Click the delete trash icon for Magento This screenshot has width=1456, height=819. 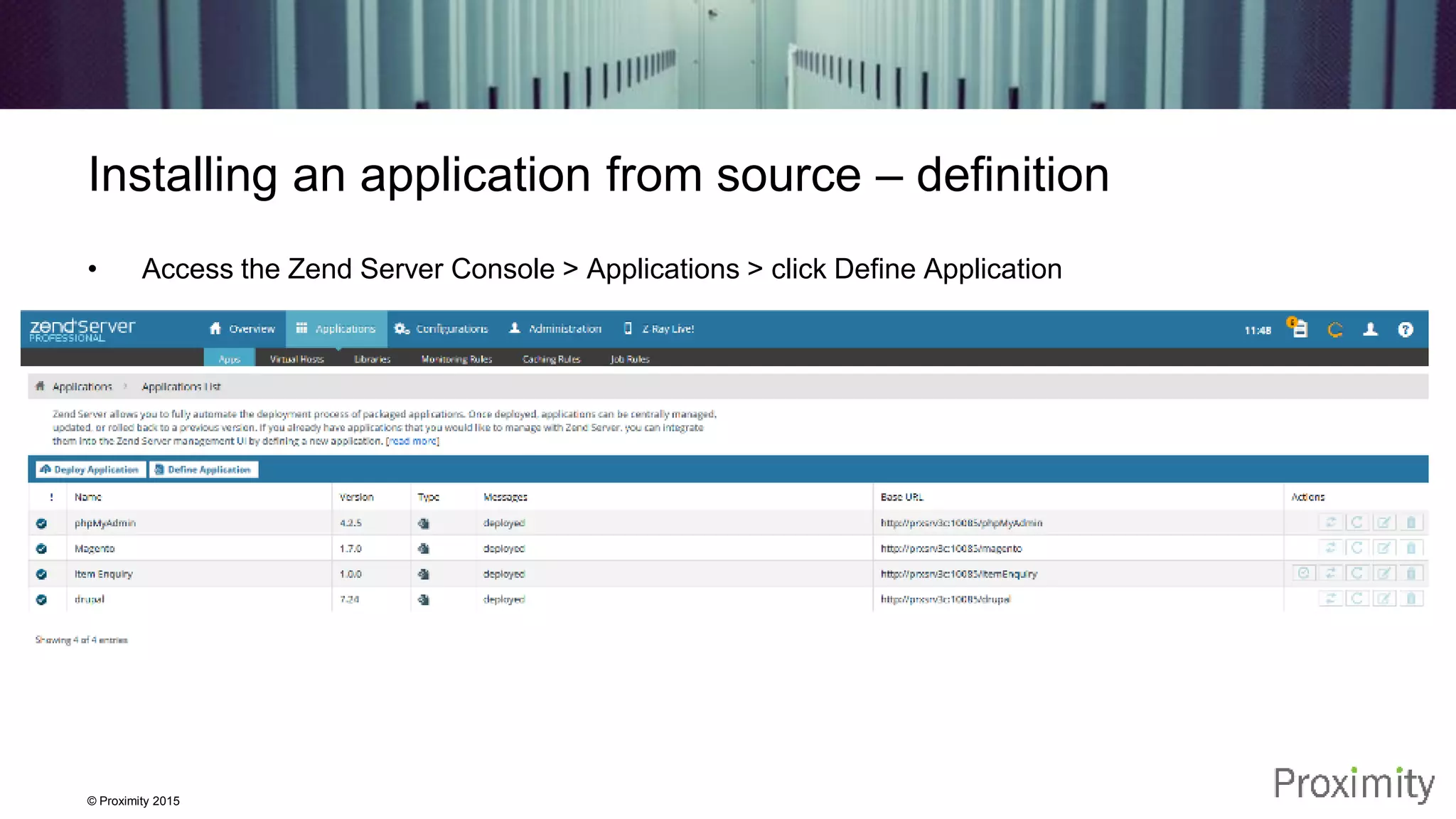click(x=1410, y=548)
